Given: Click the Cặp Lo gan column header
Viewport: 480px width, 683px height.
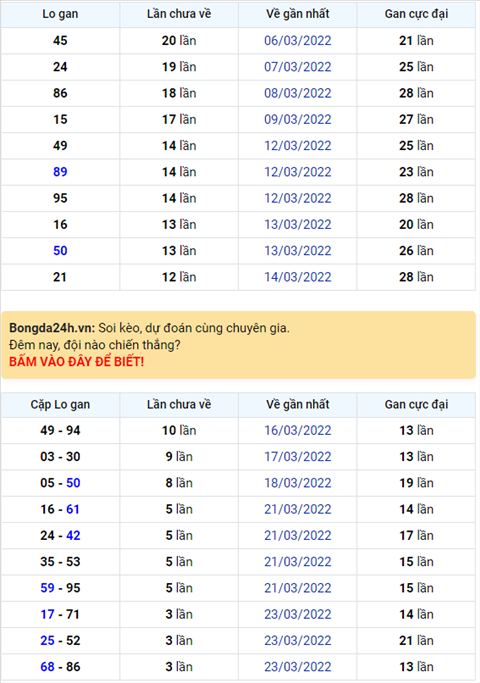Looking at the screenshot, I should [x=60, y=405].
